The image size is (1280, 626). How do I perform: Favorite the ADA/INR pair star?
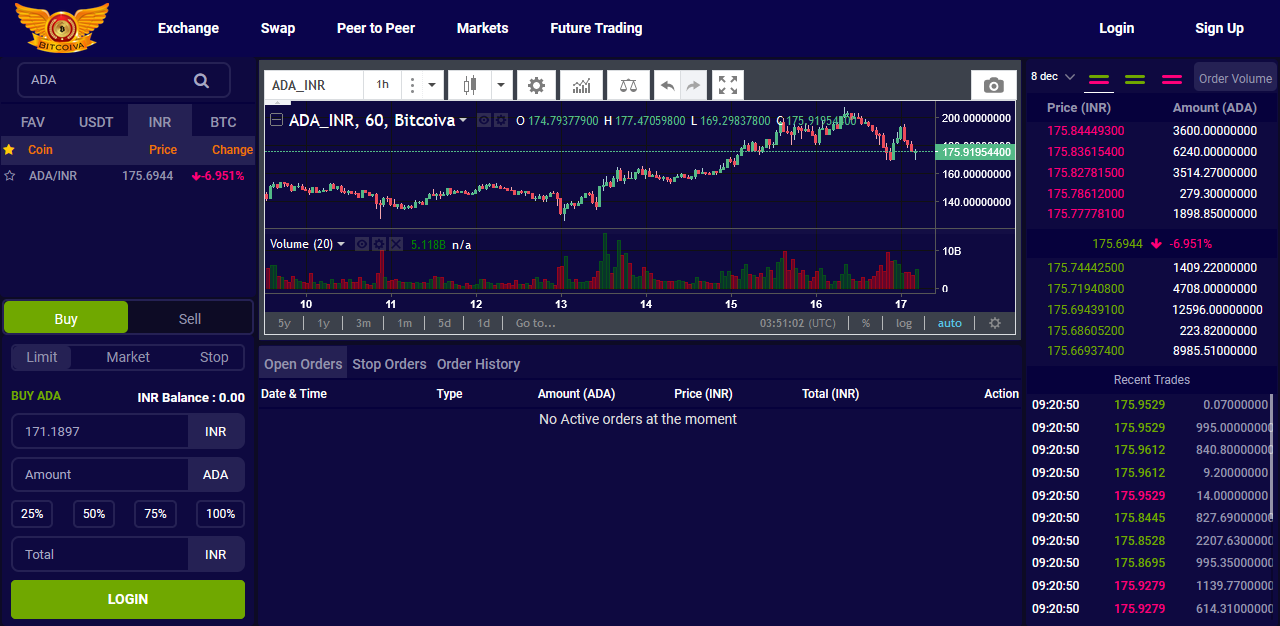pyautogui.click(x=10, y=176)
